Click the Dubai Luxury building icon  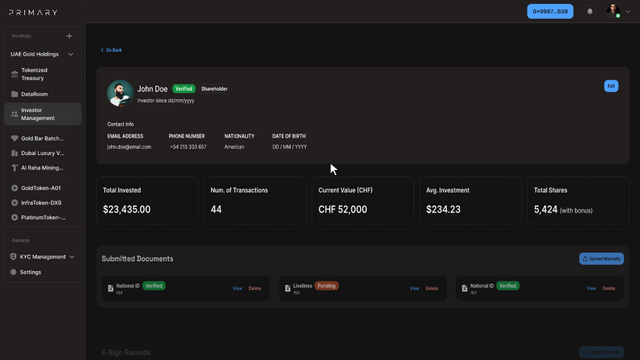click(15, 153)
